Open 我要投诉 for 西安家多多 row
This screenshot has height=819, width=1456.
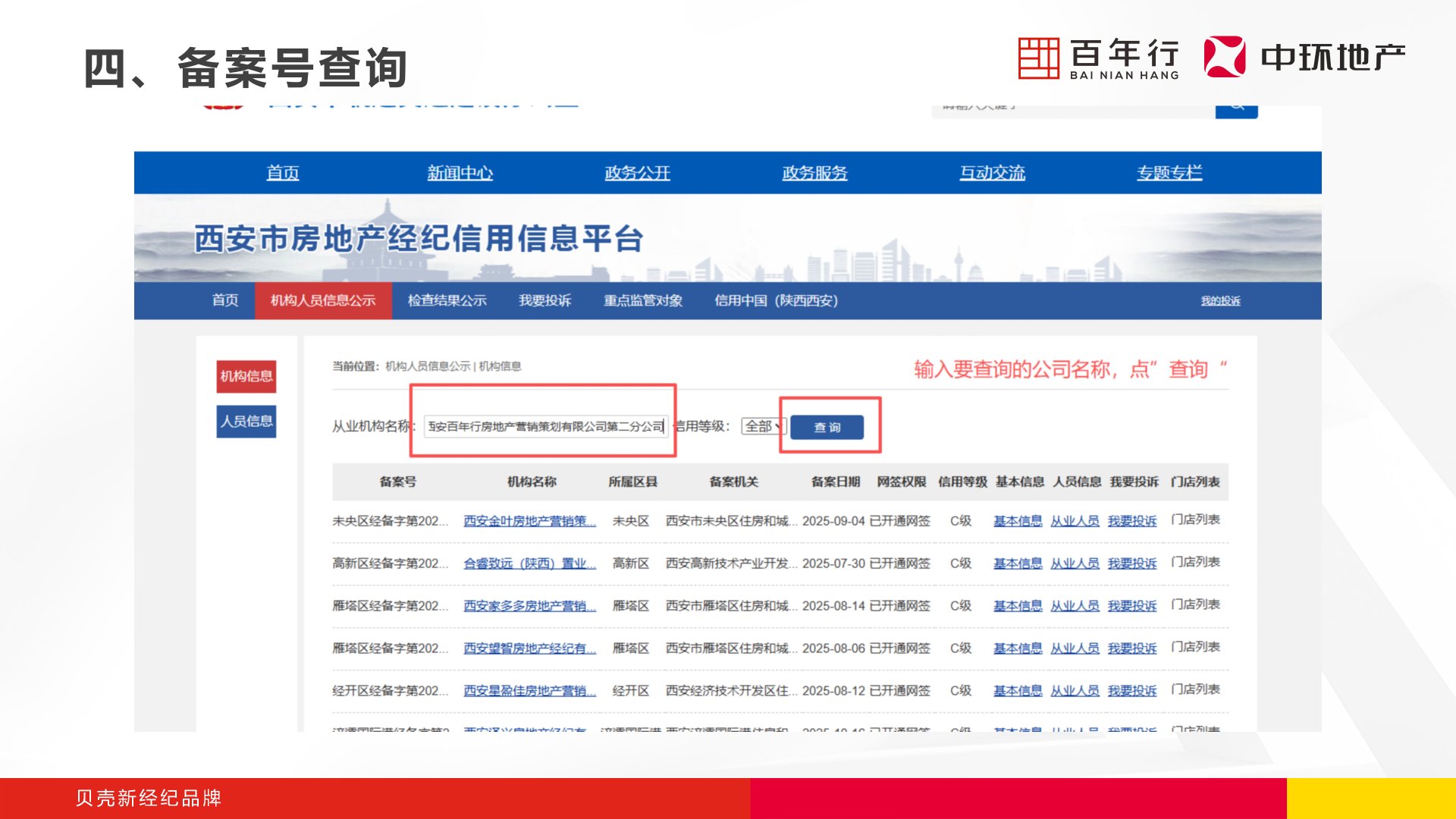tap(1132, 606)
